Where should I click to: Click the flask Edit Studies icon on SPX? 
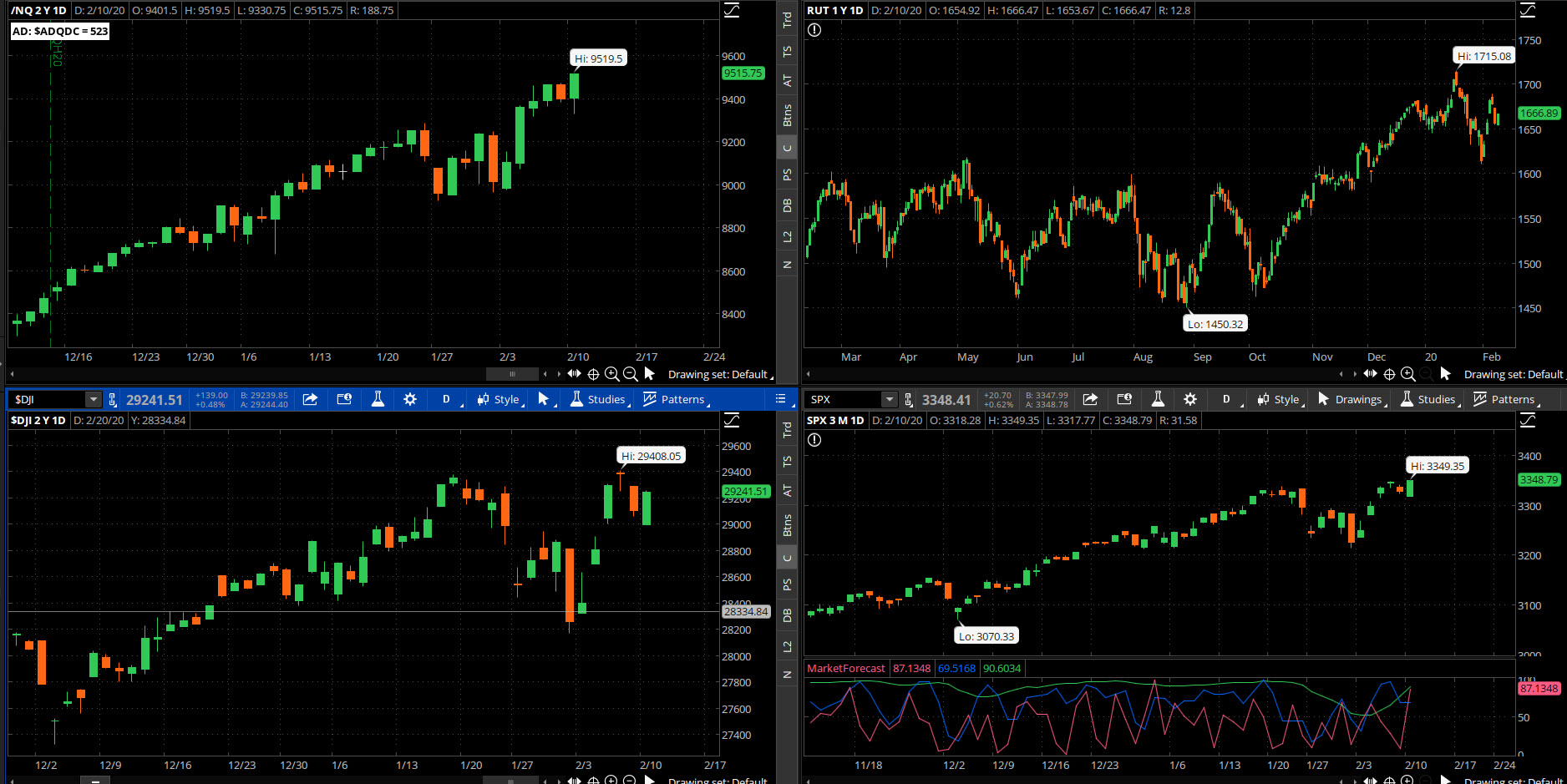pyautogui.click(x=1158, y=399)
